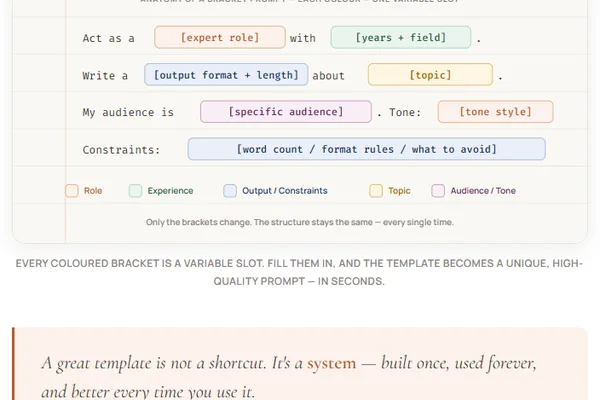The height and width of the screenshot is (400, 600).
Task: Click the [tone style] slot
Action: point(496,112)
